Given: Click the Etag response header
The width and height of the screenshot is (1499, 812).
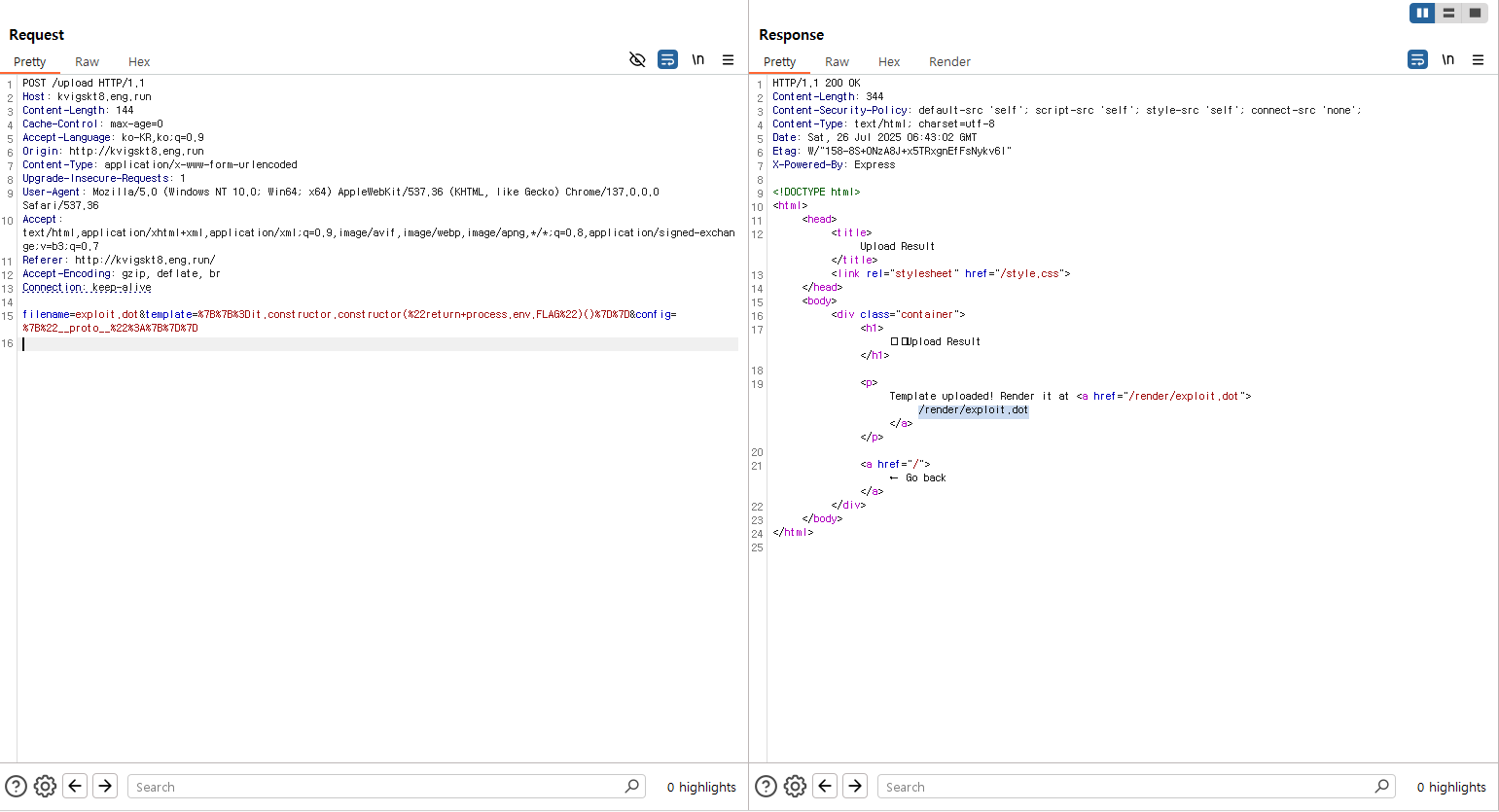Looking at the screenshot, I should click(x=892, y=151).
